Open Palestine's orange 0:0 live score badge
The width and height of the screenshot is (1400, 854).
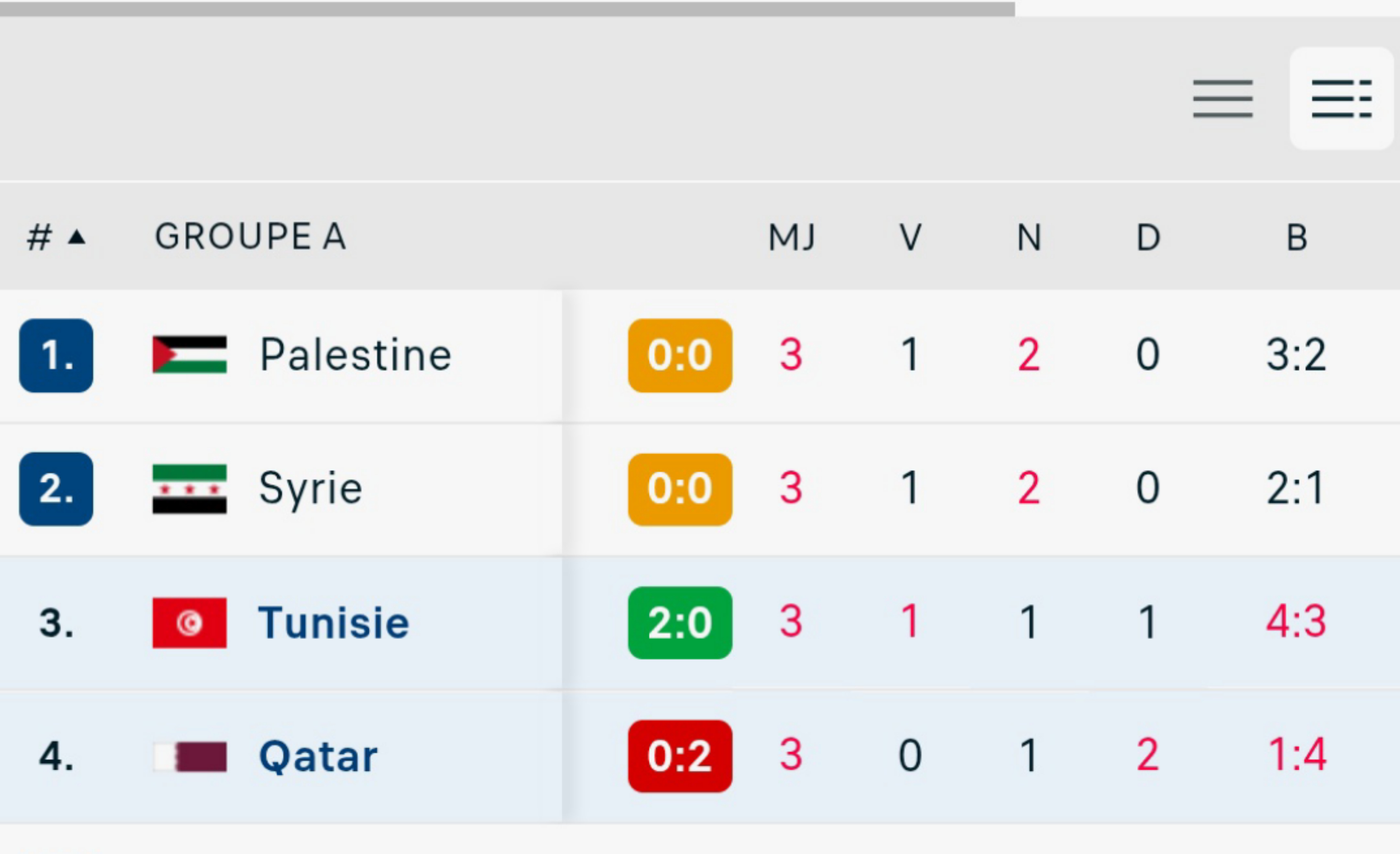(x=680, y=355)
